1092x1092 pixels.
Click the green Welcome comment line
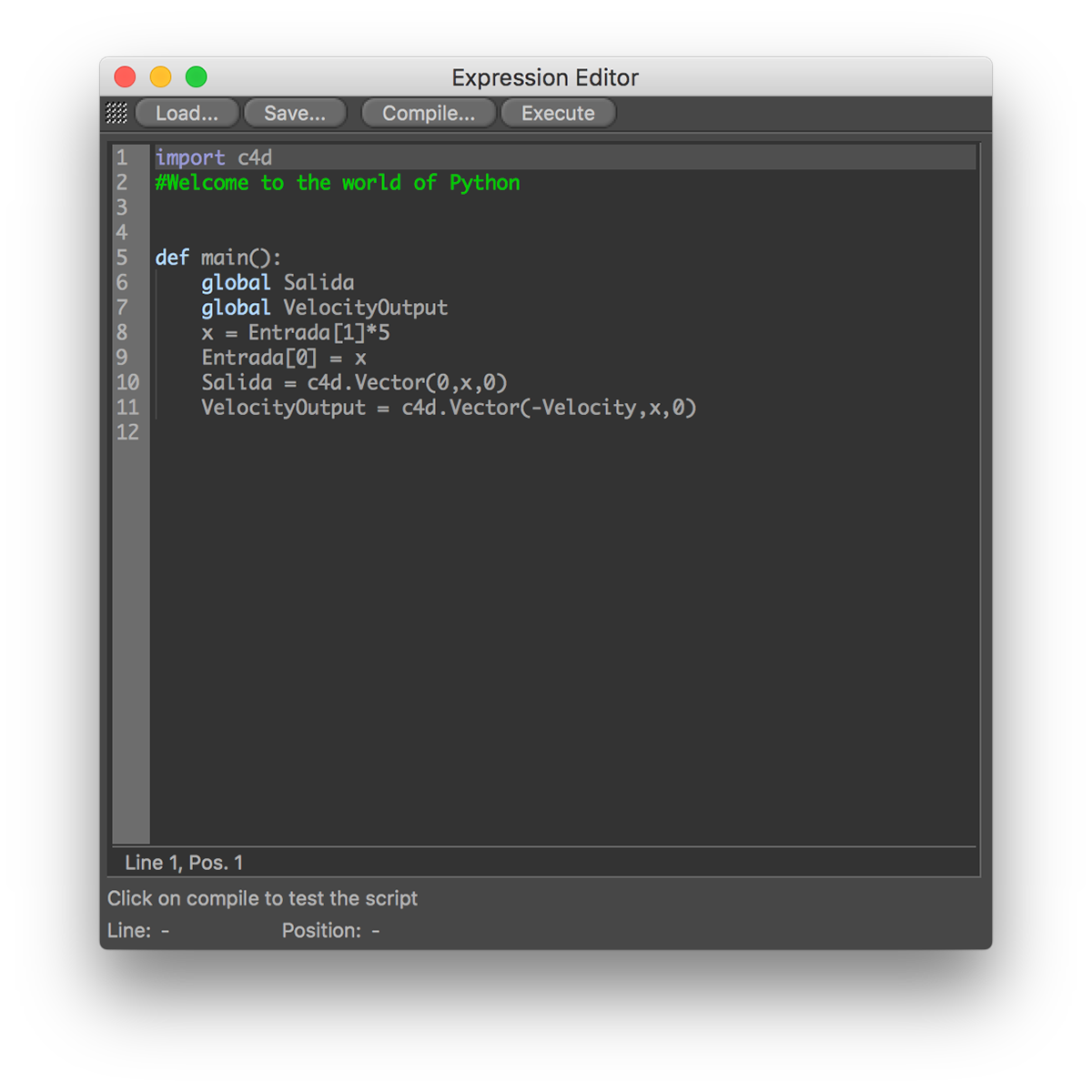(337, 183)
